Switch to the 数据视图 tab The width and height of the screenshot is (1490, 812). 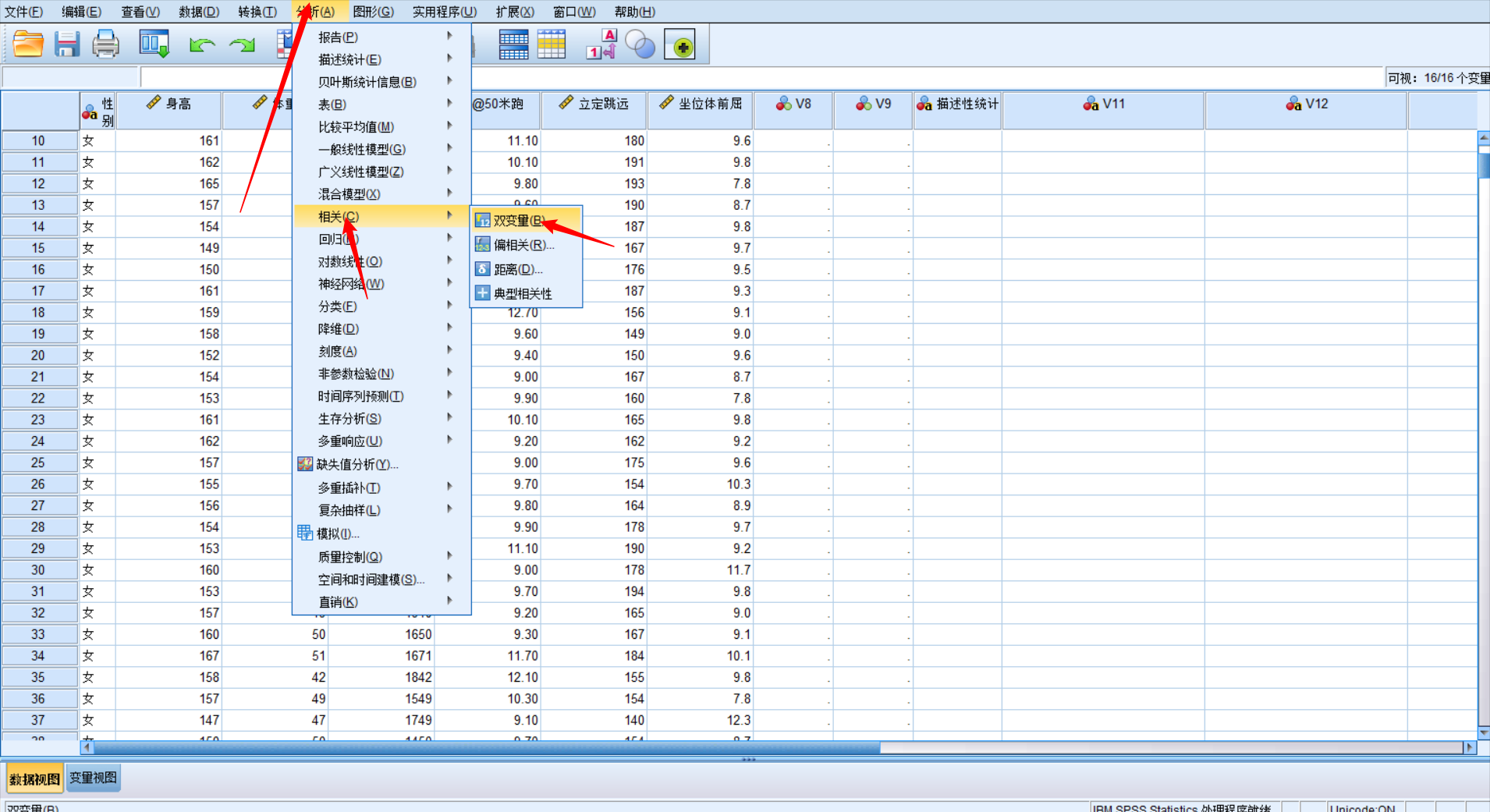pos(34,778)
